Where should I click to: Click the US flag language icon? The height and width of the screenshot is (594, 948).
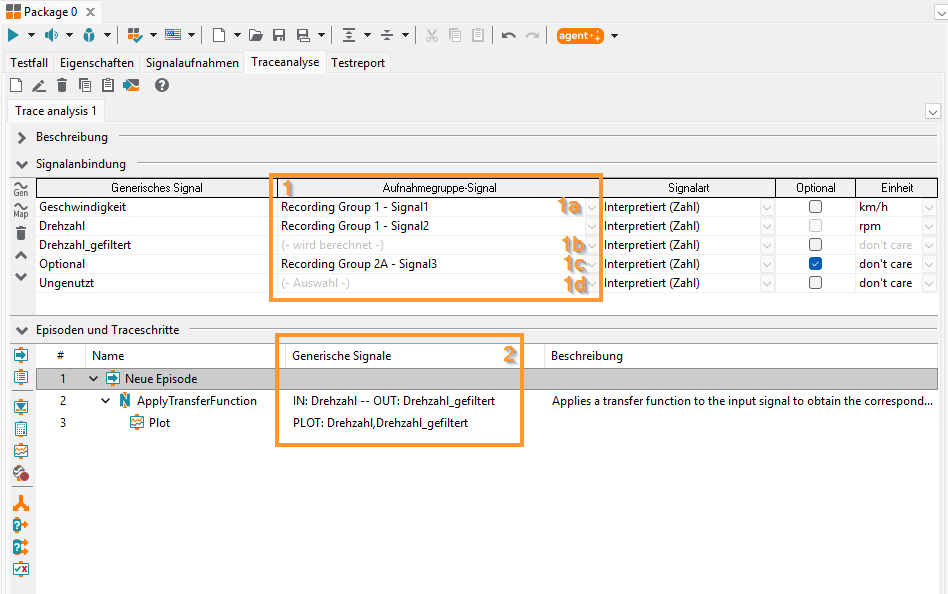[x=173, y=34]
